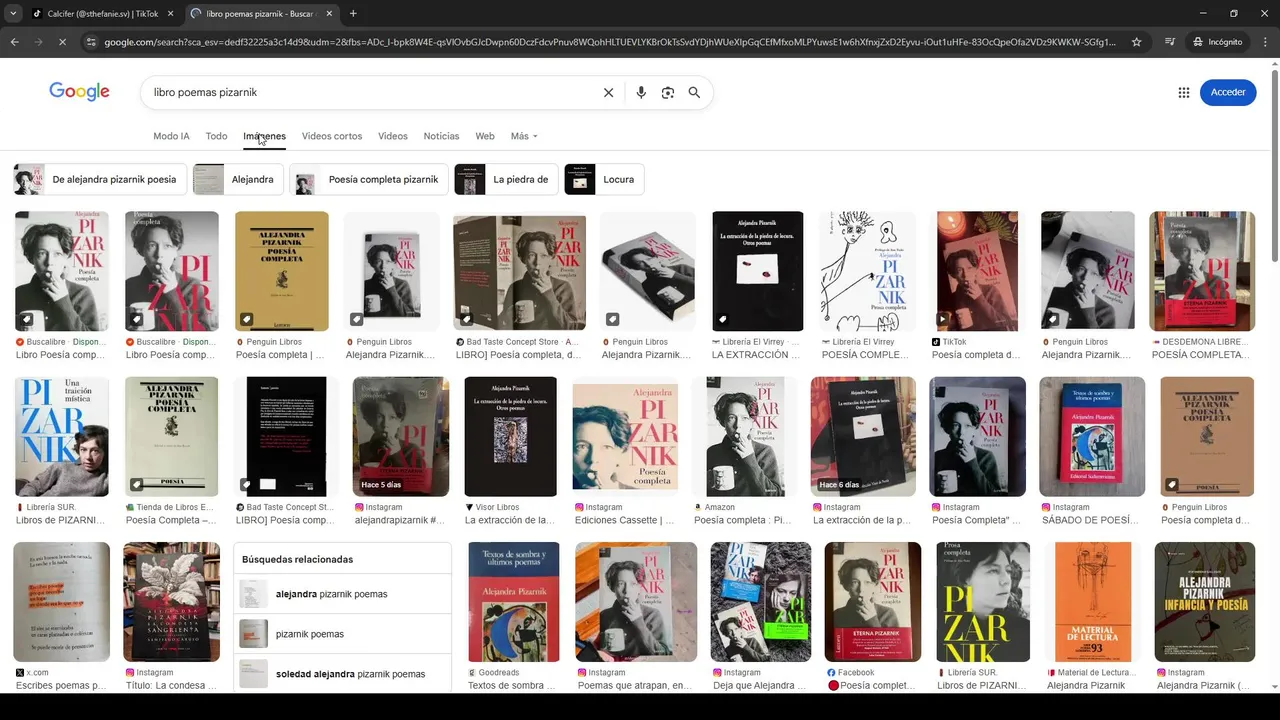Apply 'De alejandra pizarnik poesía' filter chip
This screenshot has height=720, width=1280.
(99, 180)
